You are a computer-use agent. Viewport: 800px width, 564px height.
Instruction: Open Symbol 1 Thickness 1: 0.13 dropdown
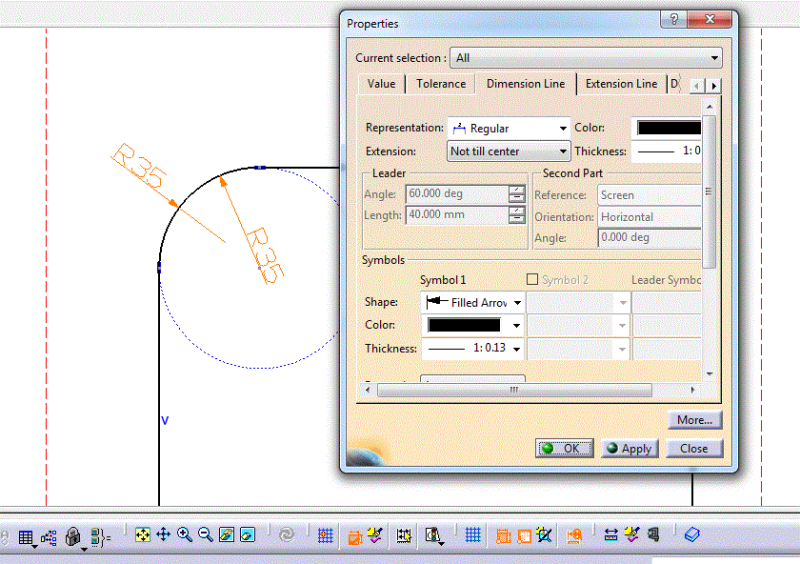(x=472, y=348)
